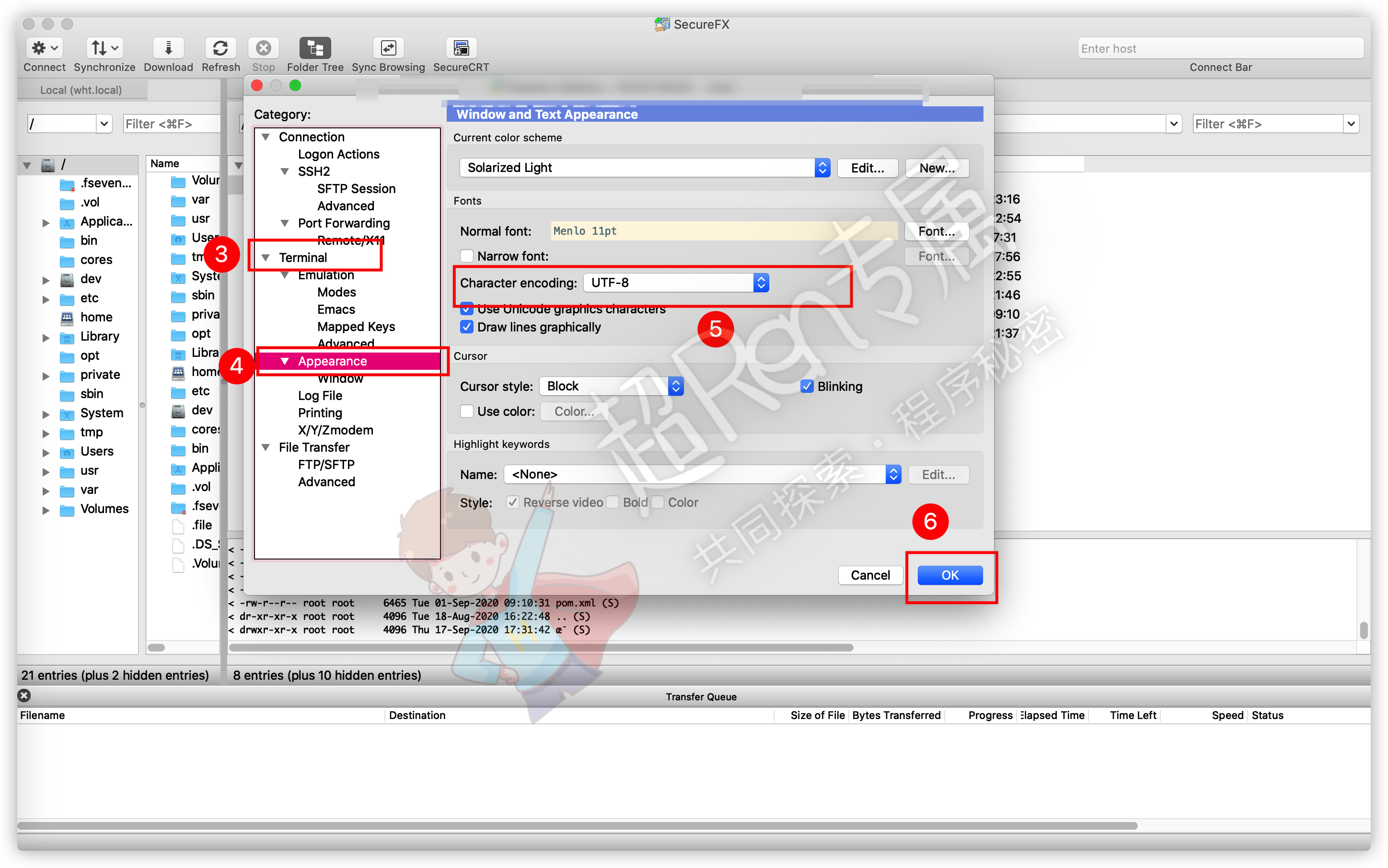This screenshot has width=1388, height=868.
Task: Select the .fseven... folder in local tree
Action: pyautogui.click(x=105, y=183)
